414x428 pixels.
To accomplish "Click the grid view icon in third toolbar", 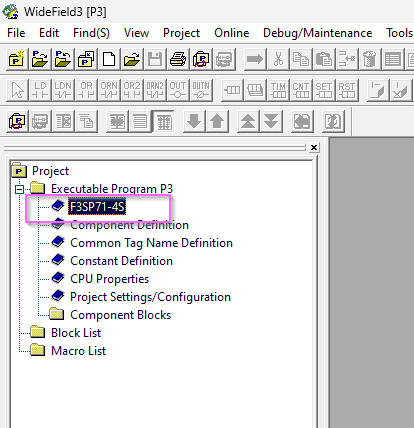I will pyautogui.click(x=163, y=121).
